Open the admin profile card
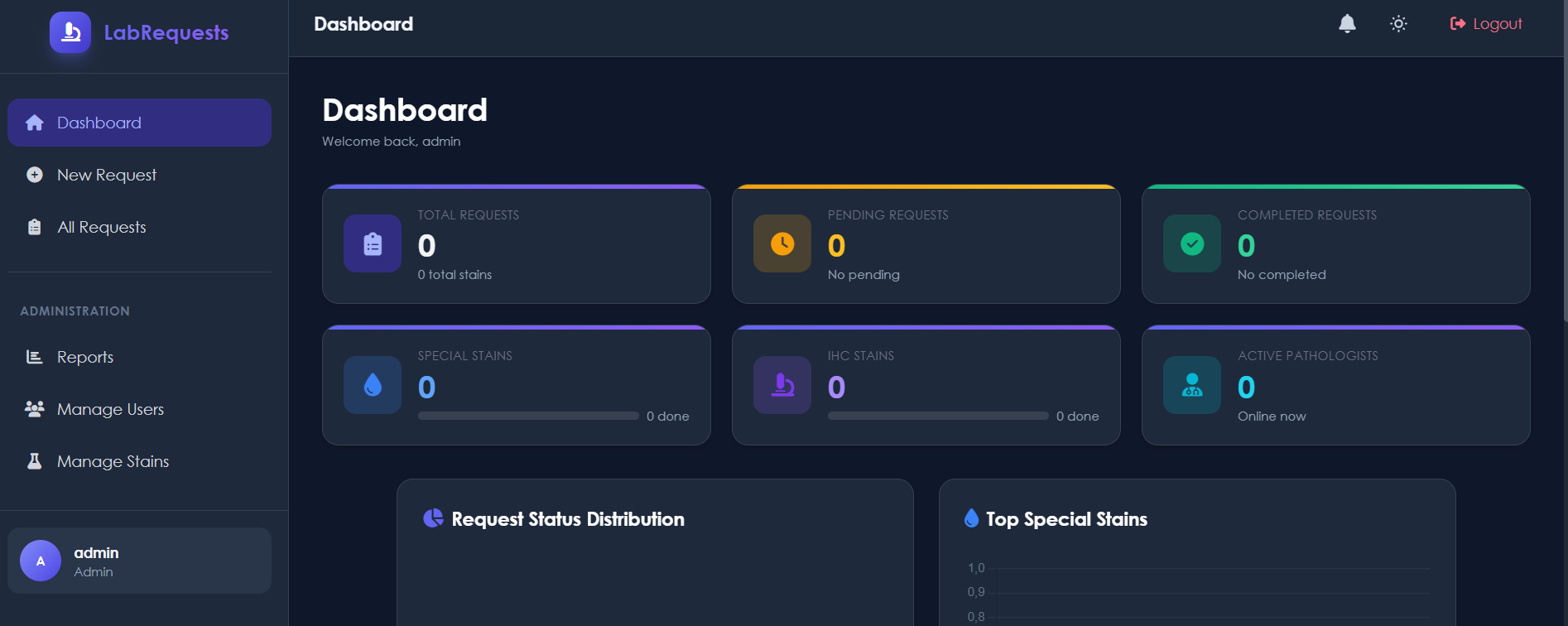 tap(139, 560)
